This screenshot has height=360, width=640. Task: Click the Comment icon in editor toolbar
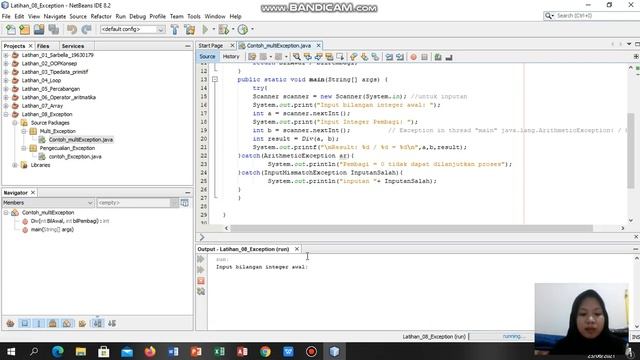[x=438, y=57]
